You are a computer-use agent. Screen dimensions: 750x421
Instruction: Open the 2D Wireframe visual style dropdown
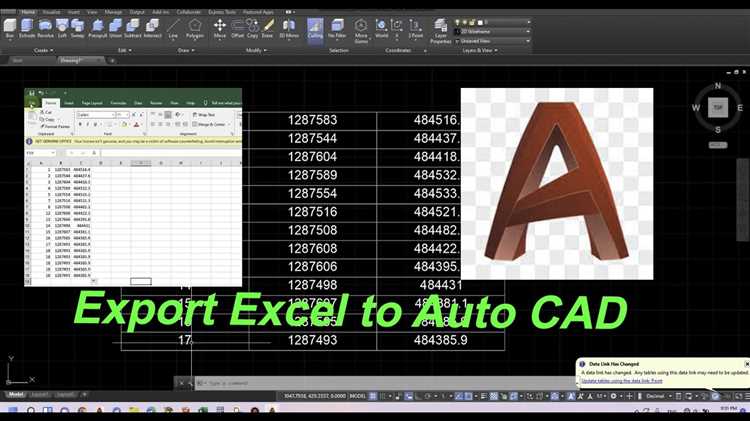coord(492,32)
